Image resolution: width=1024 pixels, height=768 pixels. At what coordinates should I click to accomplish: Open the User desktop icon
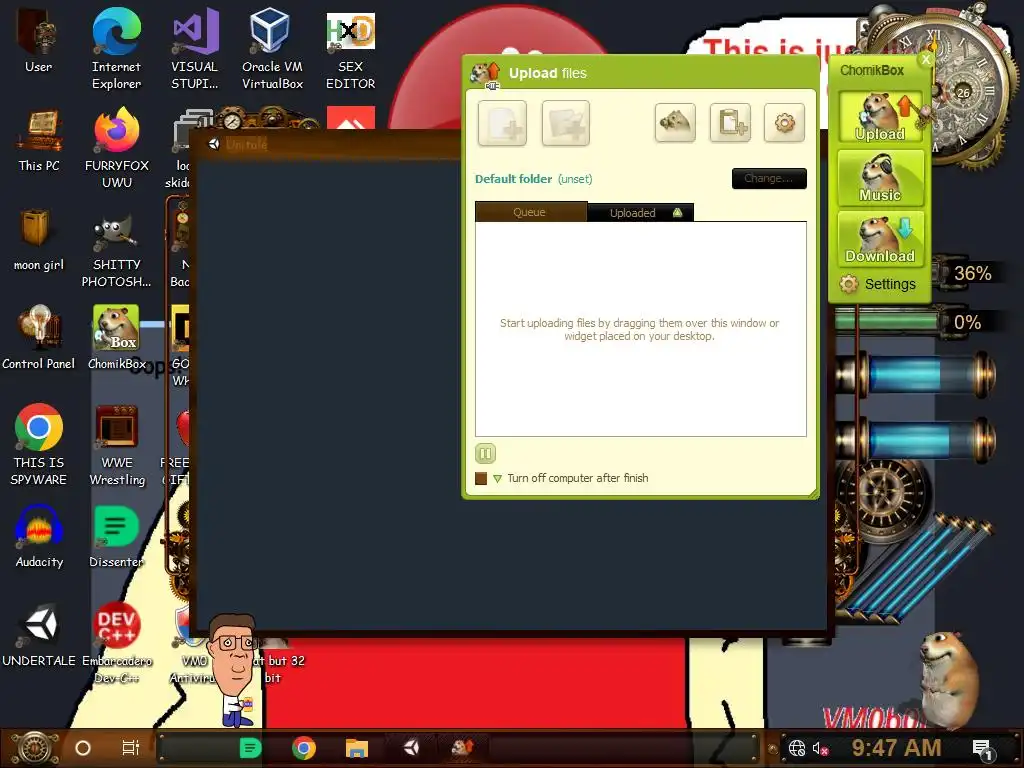click(x=39, y=40)
